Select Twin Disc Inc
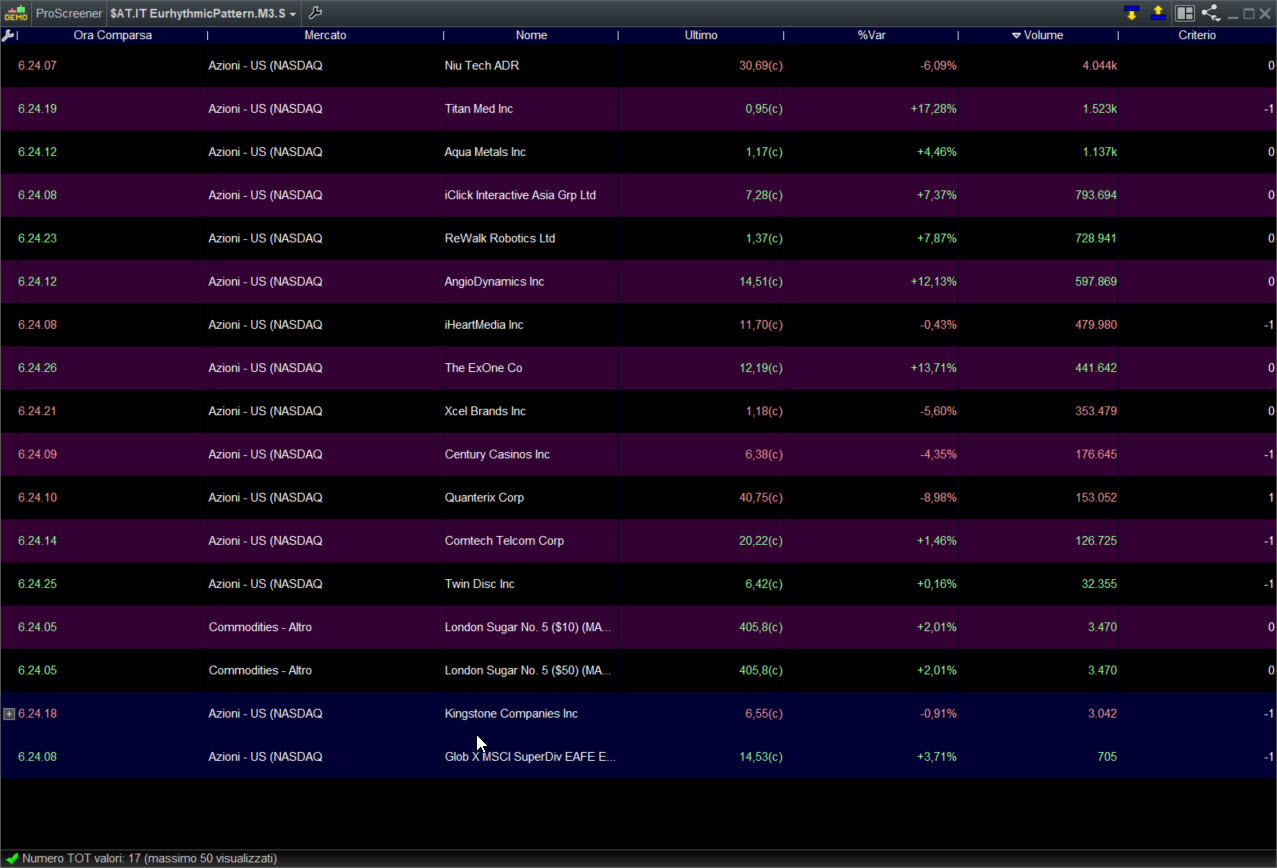1277x868 pixels. (480, 583)
